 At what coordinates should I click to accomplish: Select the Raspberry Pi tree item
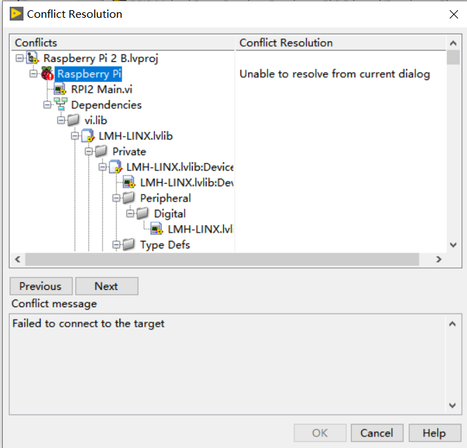point(89,74)
